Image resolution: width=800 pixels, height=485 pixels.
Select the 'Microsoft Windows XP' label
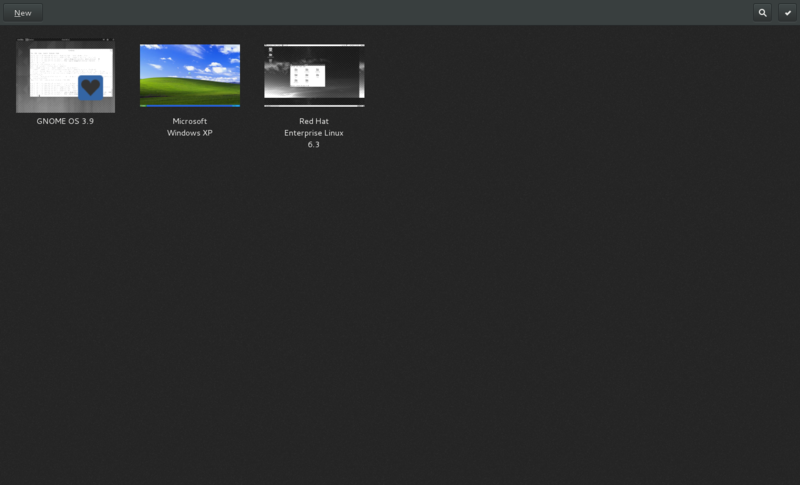pos(190,127)
